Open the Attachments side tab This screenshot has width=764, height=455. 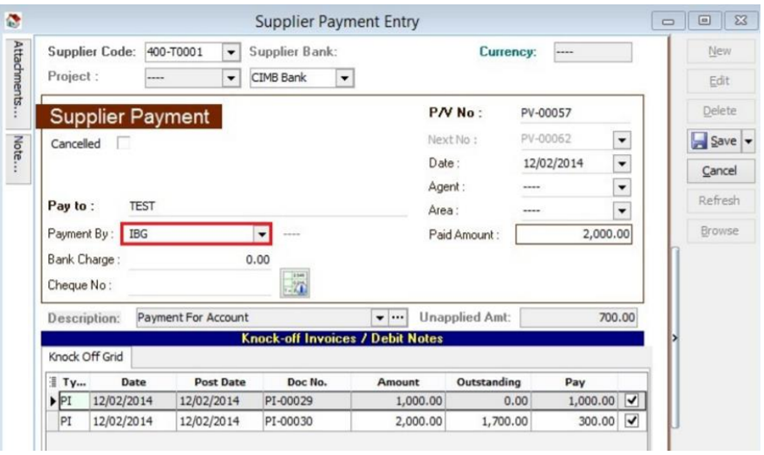[18, 82]
